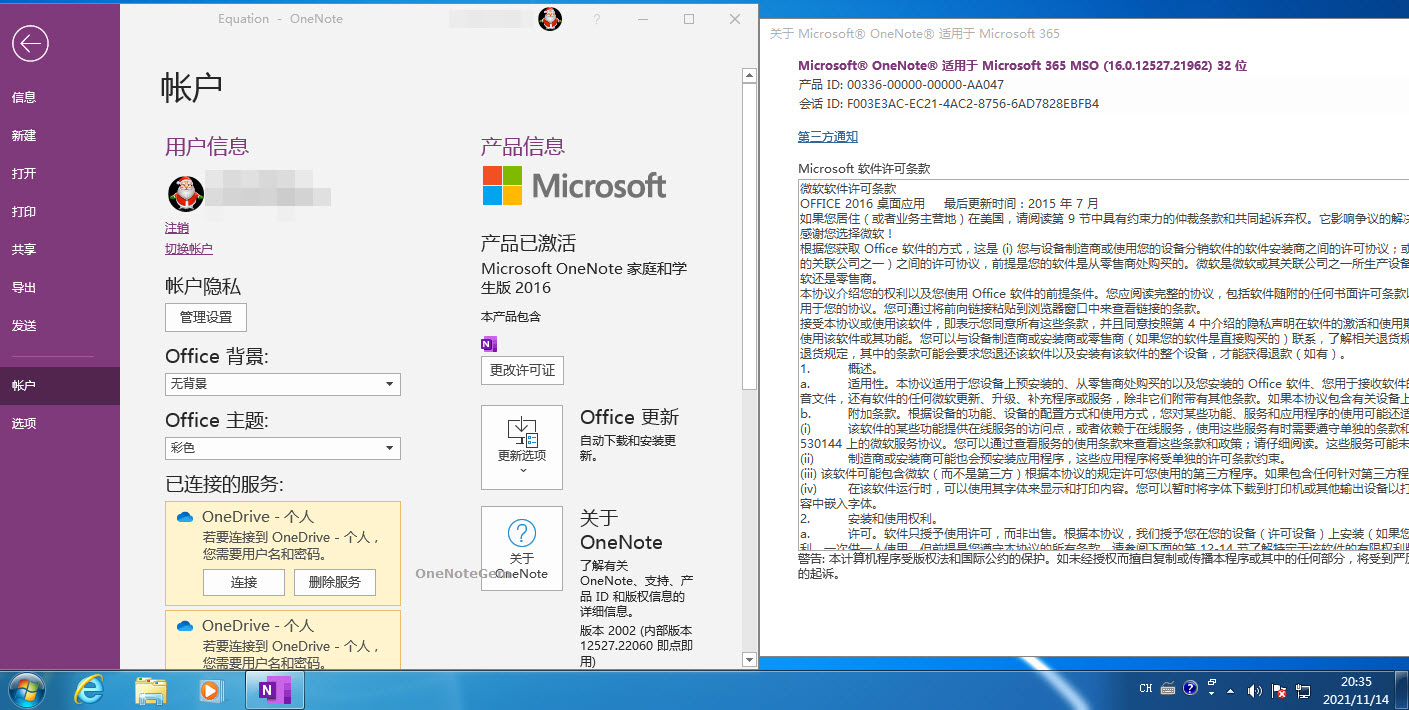Expand the Office 背景 dropdown
The height and width of the screenshot is (710, 1409).
(x=283, y=384)
